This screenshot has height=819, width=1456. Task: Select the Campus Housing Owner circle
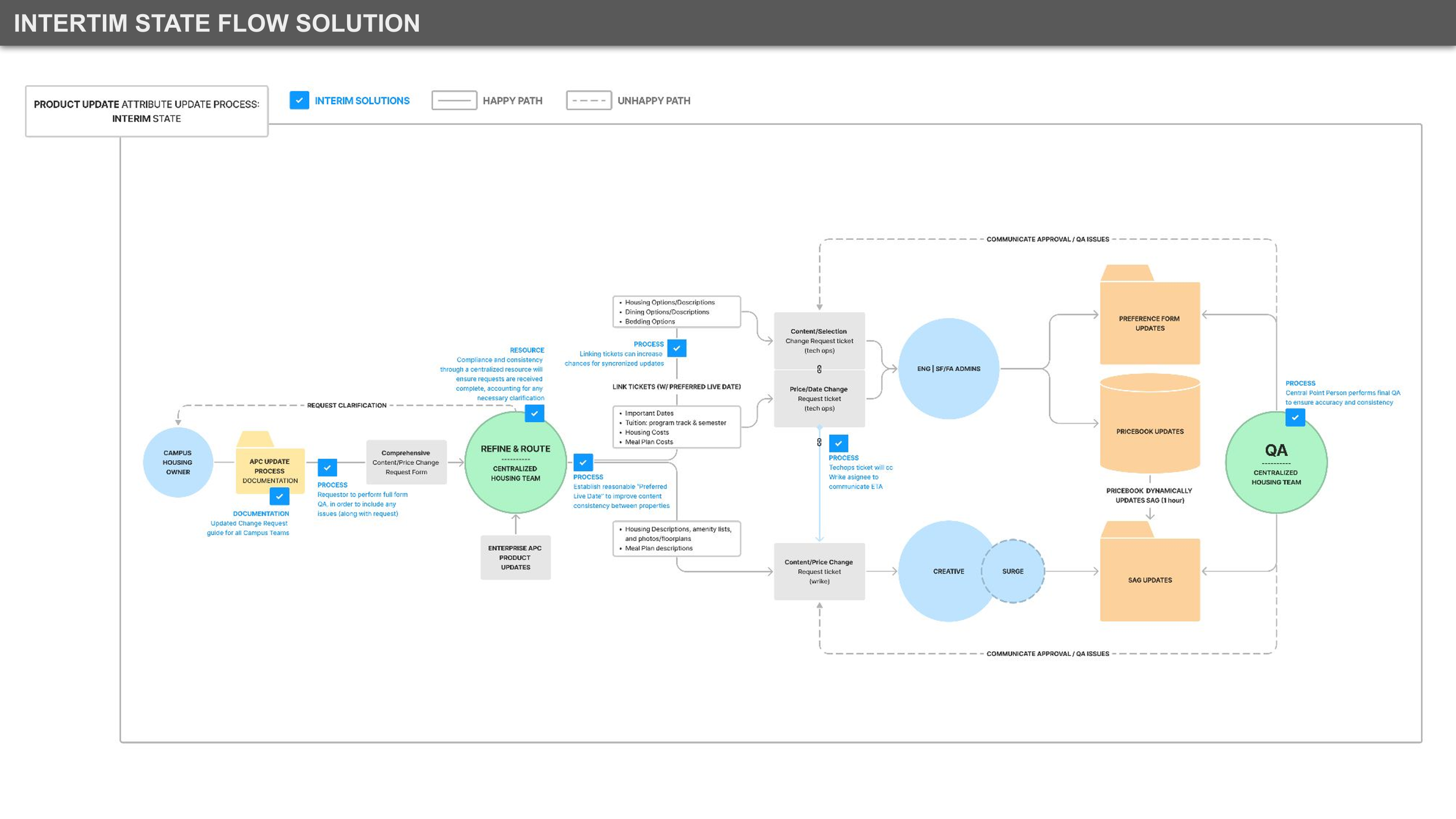(178, 463)
